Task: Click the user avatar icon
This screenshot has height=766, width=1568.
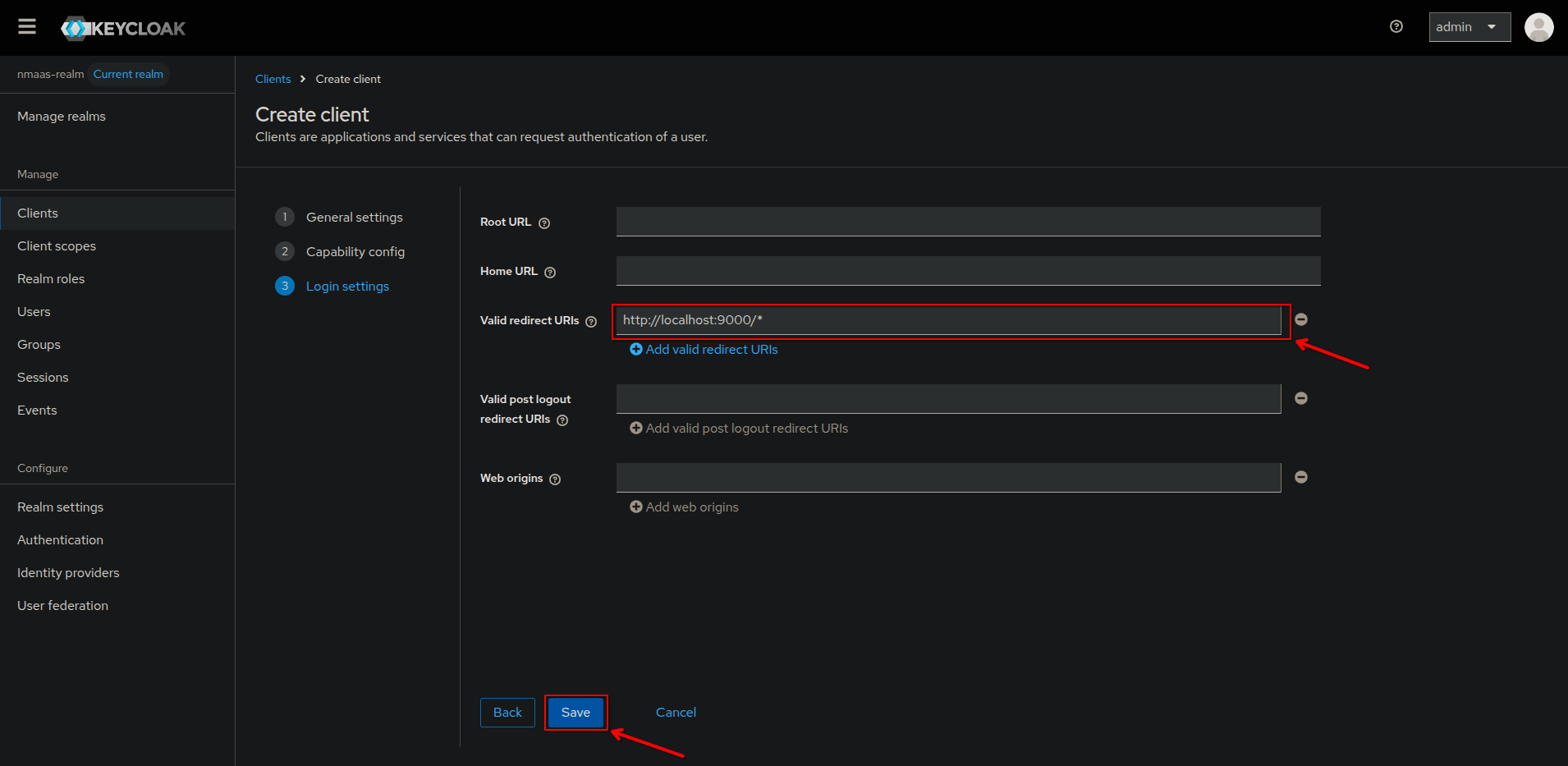Action: [x=1538, y=27]
